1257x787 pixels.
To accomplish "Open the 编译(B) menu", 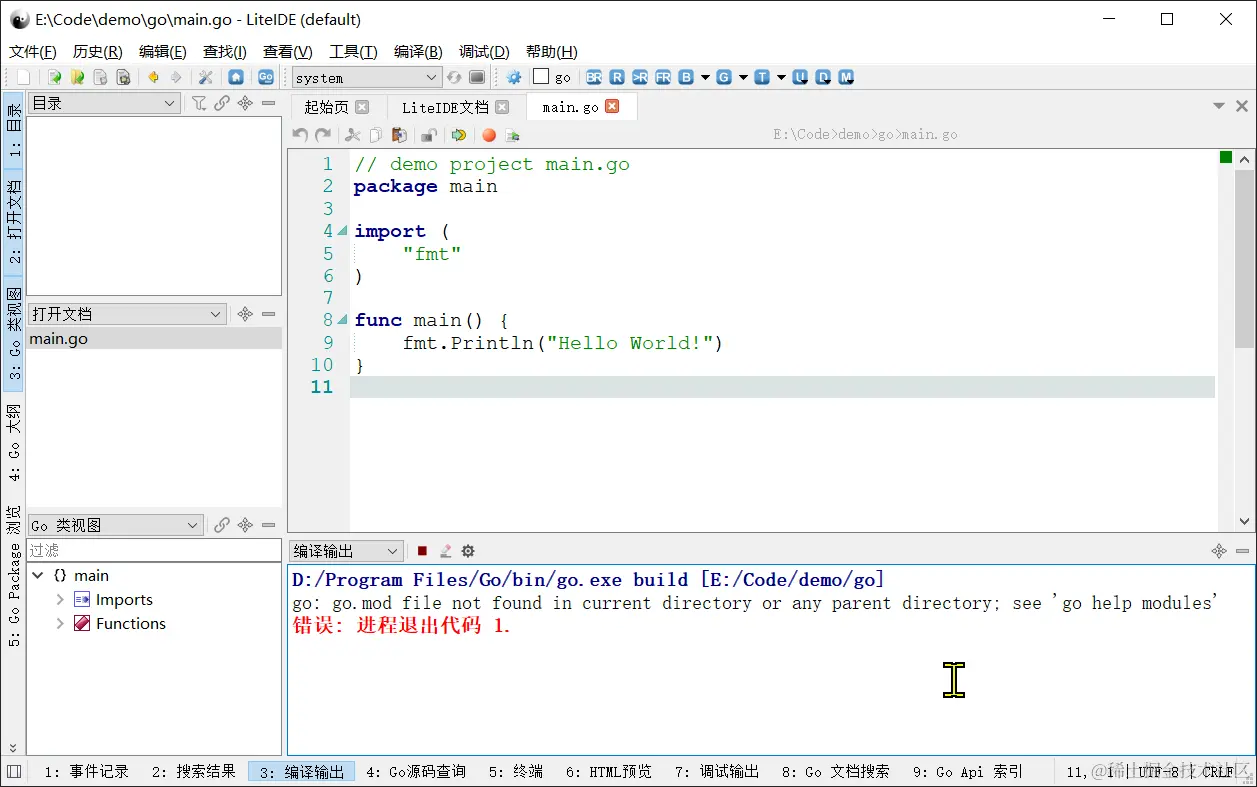I will 418,52.
